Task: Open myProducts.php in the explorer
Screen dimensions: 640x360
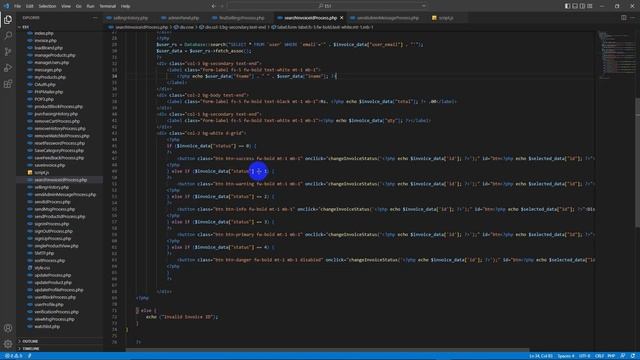Action: tap(50, 77)
